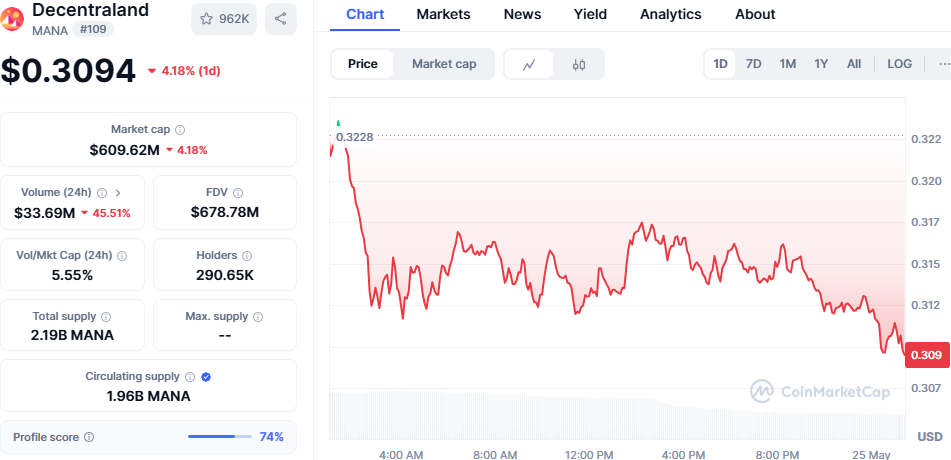
Task: Click the $33.69M volume value
Action: [x=45, y=213]
